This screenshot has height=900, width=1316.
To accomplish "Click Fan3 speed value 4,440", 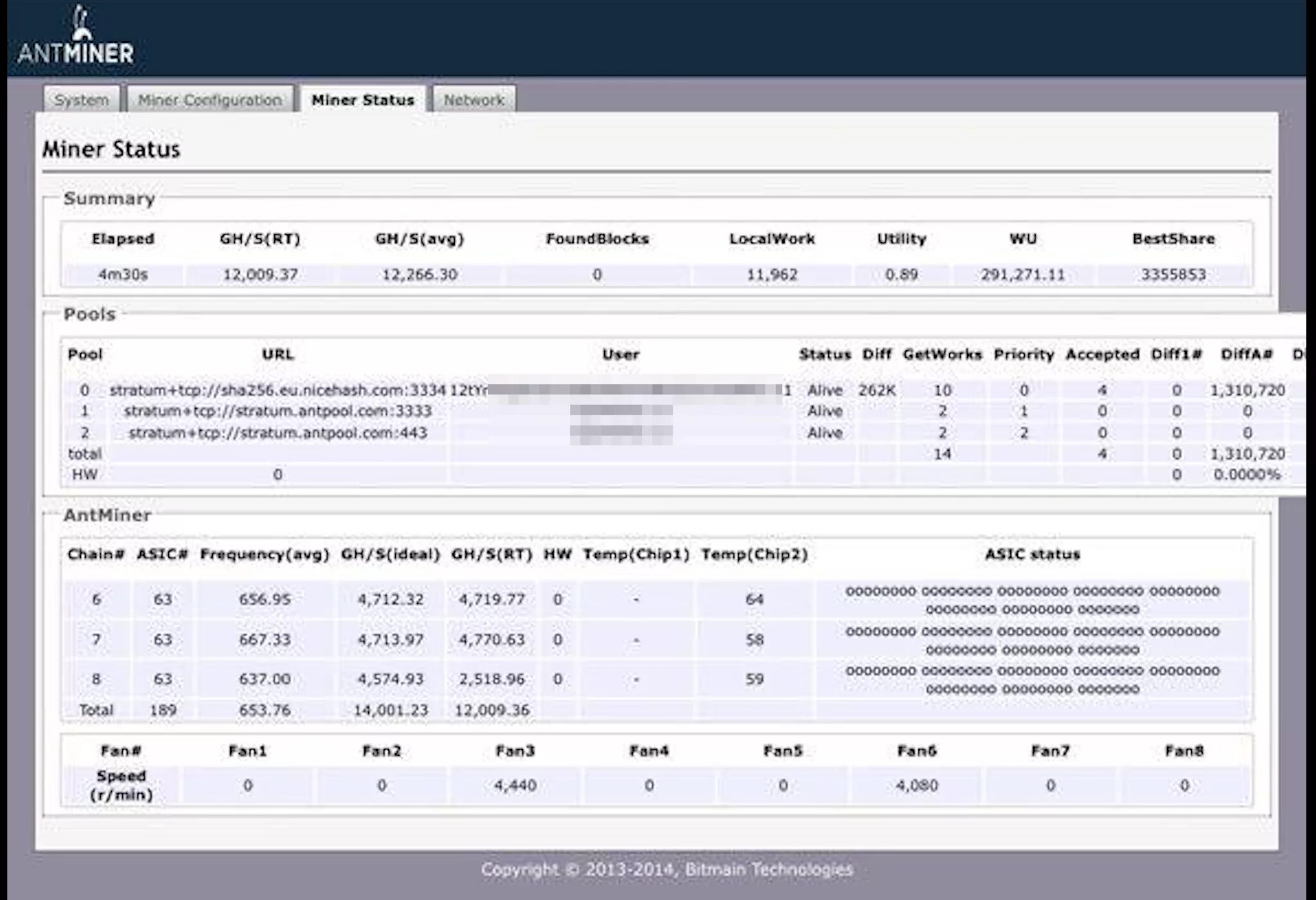I will [x=515, y=786].
